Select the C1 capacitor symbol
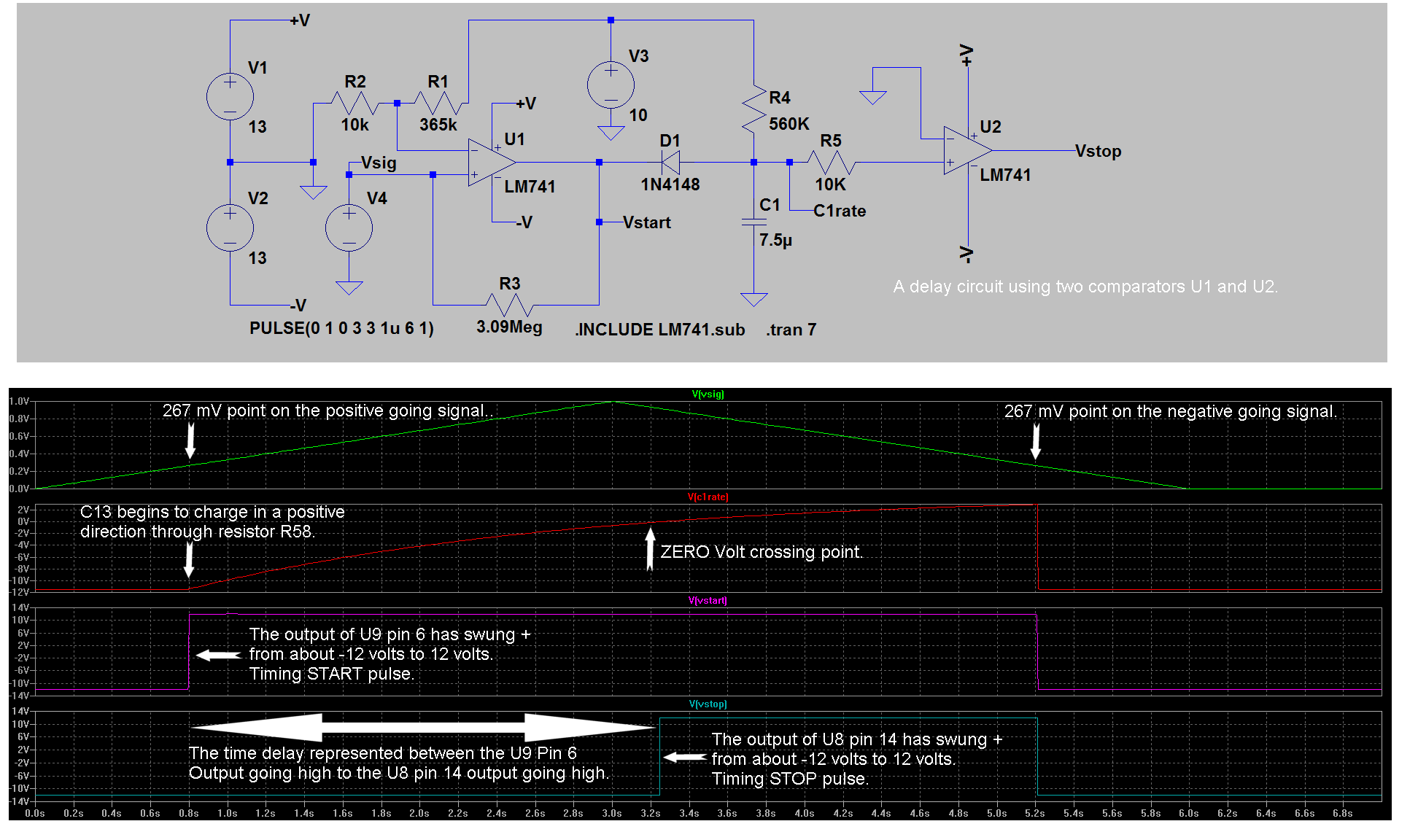The image size is (1418, 840). point(753,221)
